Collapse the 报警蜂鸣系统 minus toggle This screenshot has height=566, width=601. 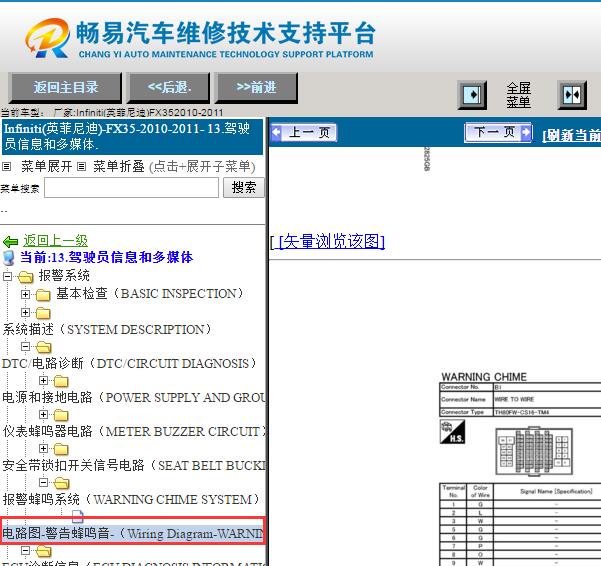[x=43, y=482]
